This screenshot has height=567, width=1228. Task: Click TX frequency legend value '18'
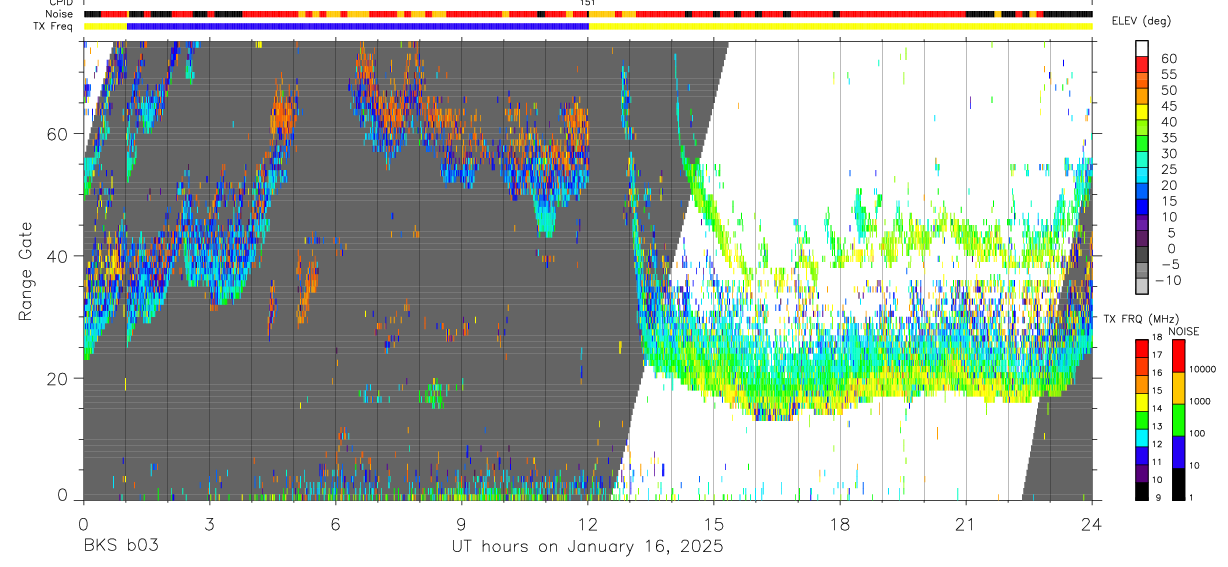(x=1157, y=337)
